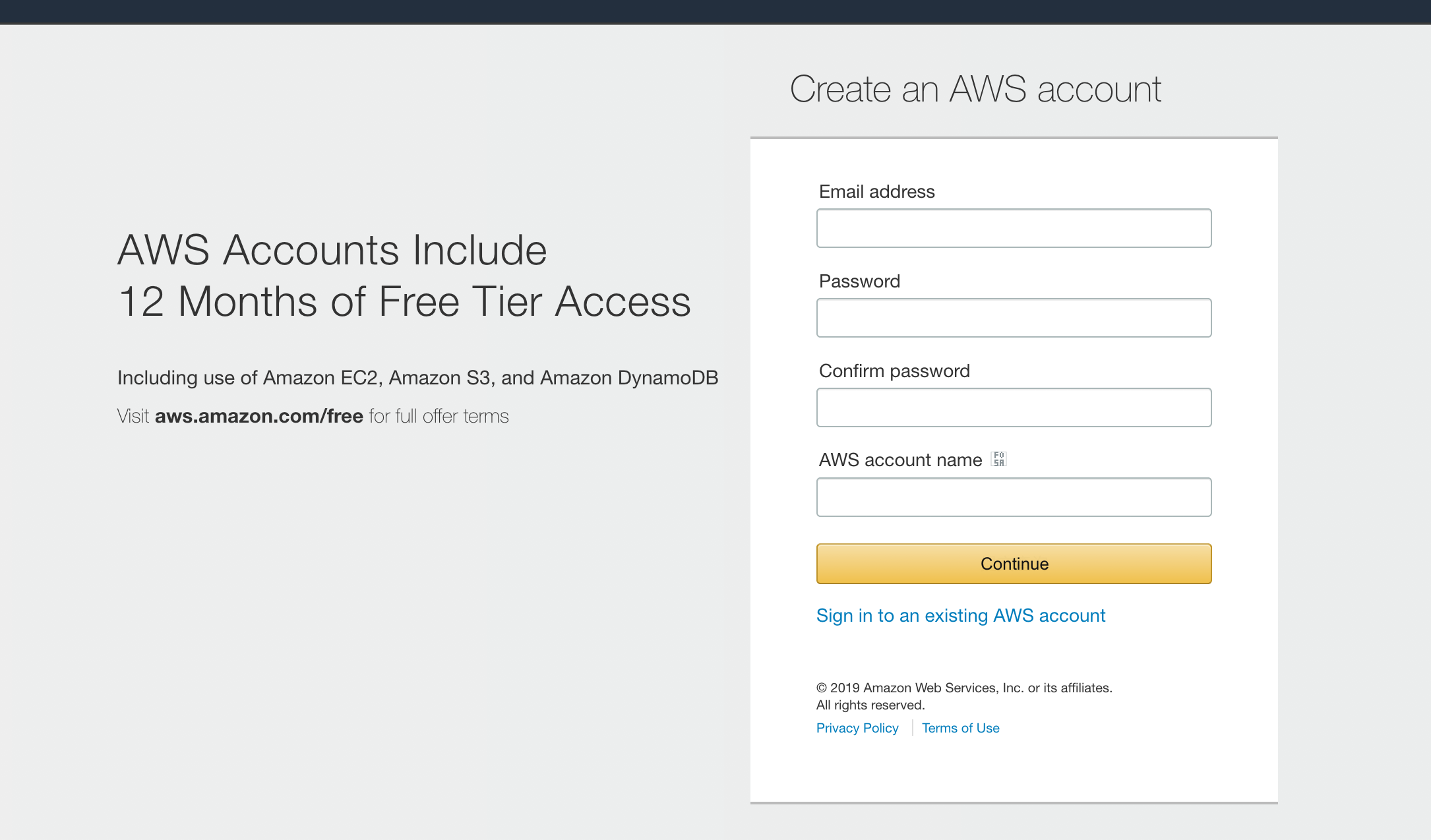Click the dark navy top header bar
Screen dimensions: 1431x840
coord(715,12)
